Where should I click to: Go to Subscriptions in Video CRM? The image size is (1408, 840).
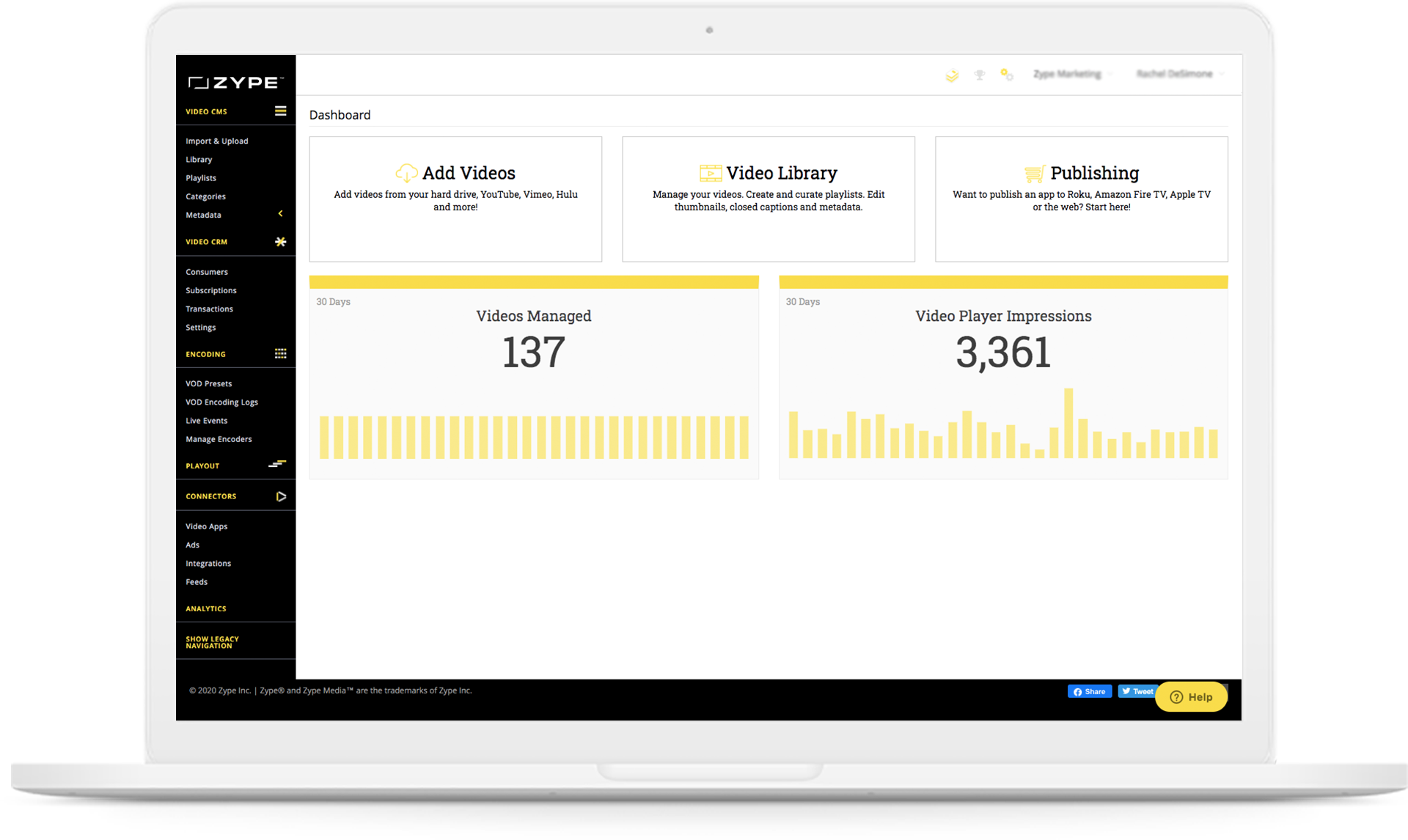coord(210,290)
